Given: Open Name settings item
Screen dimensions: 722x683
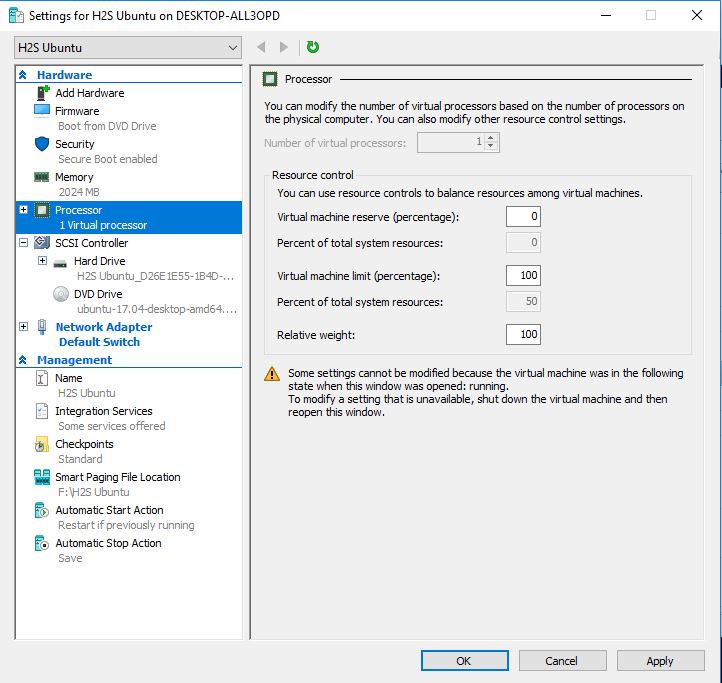Looking at the screenshot, I should click(69, 378).
